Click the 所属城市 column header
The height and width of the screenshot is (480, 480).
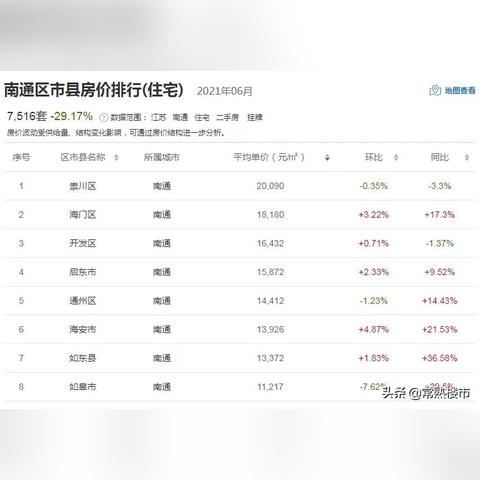pos(162,157)
